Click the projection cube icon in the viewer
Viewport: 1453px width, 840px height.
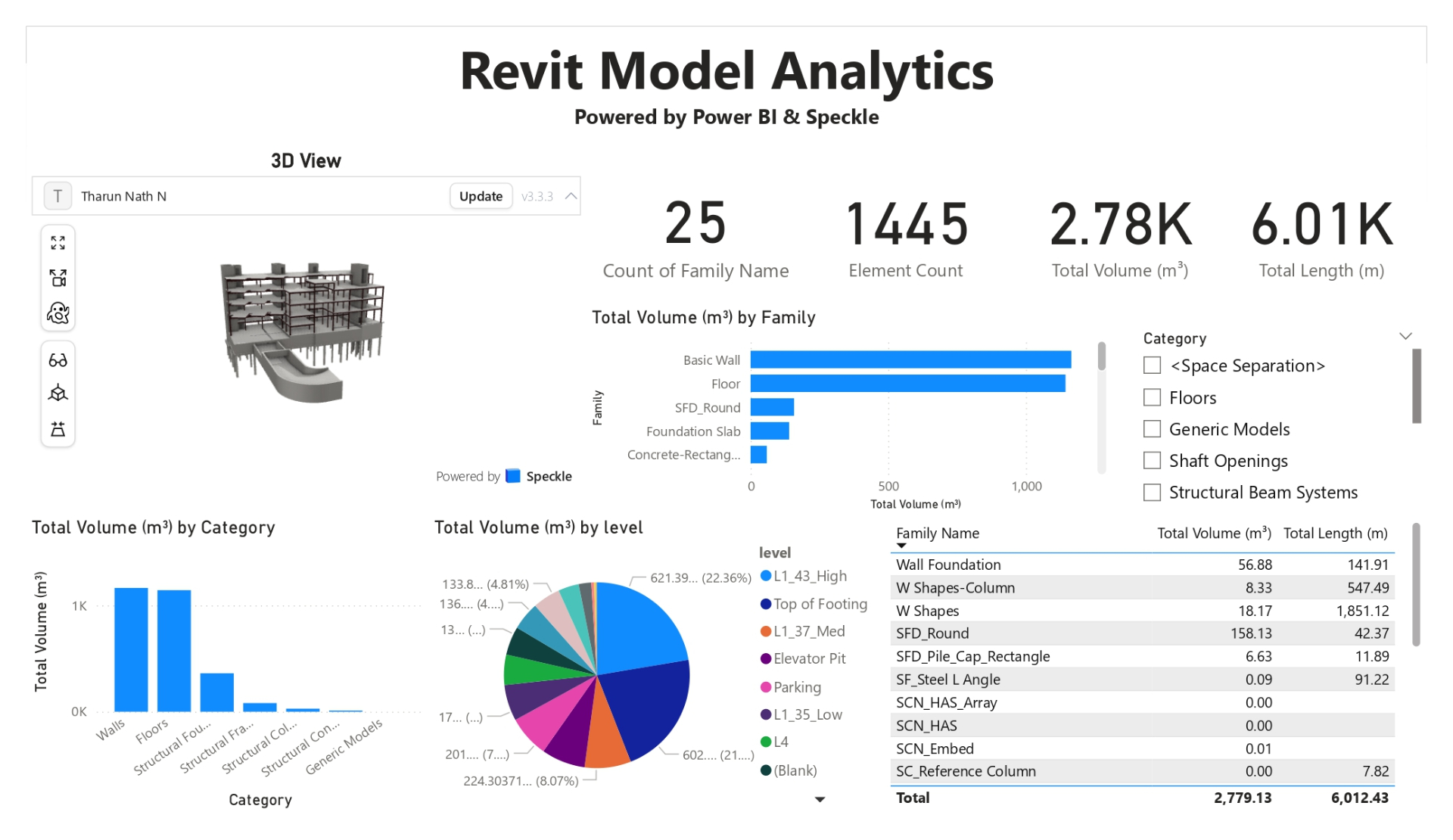pos(58,394)
